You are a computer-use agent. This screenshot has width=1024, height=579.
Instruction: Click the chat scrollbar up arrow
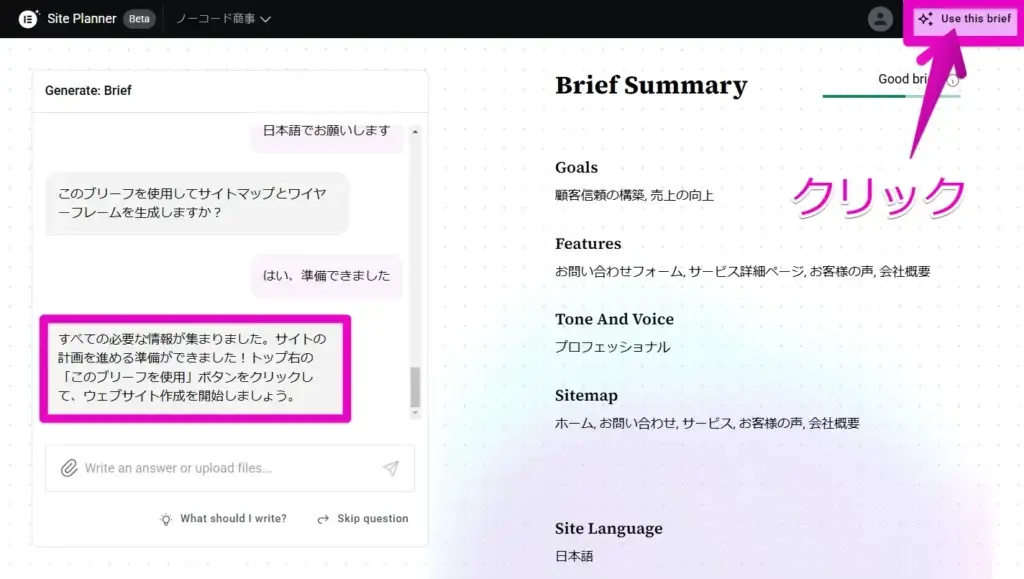(415, 132)
